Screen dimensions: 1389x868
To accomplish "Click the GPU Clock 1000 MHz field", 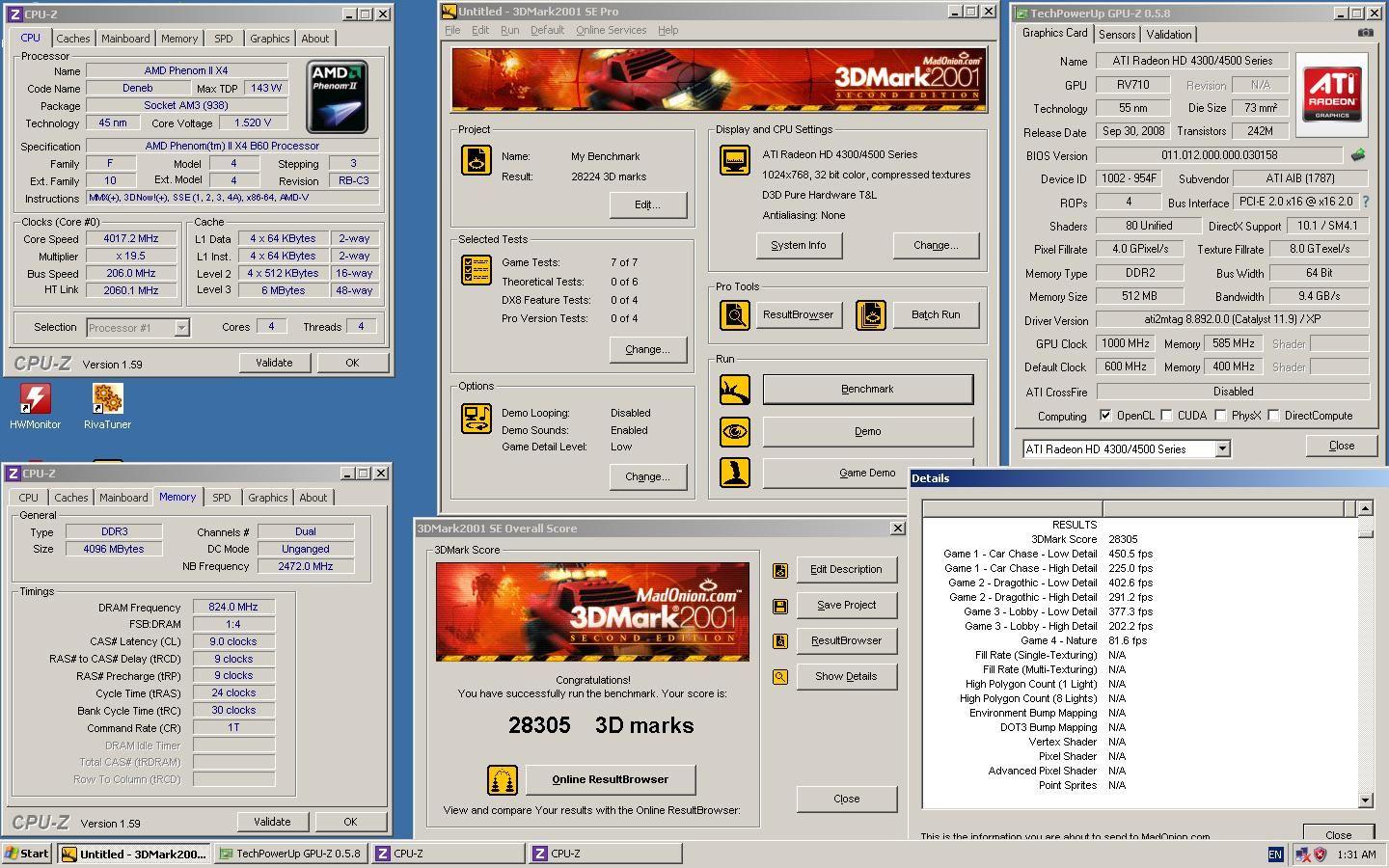I will 1127,343.
